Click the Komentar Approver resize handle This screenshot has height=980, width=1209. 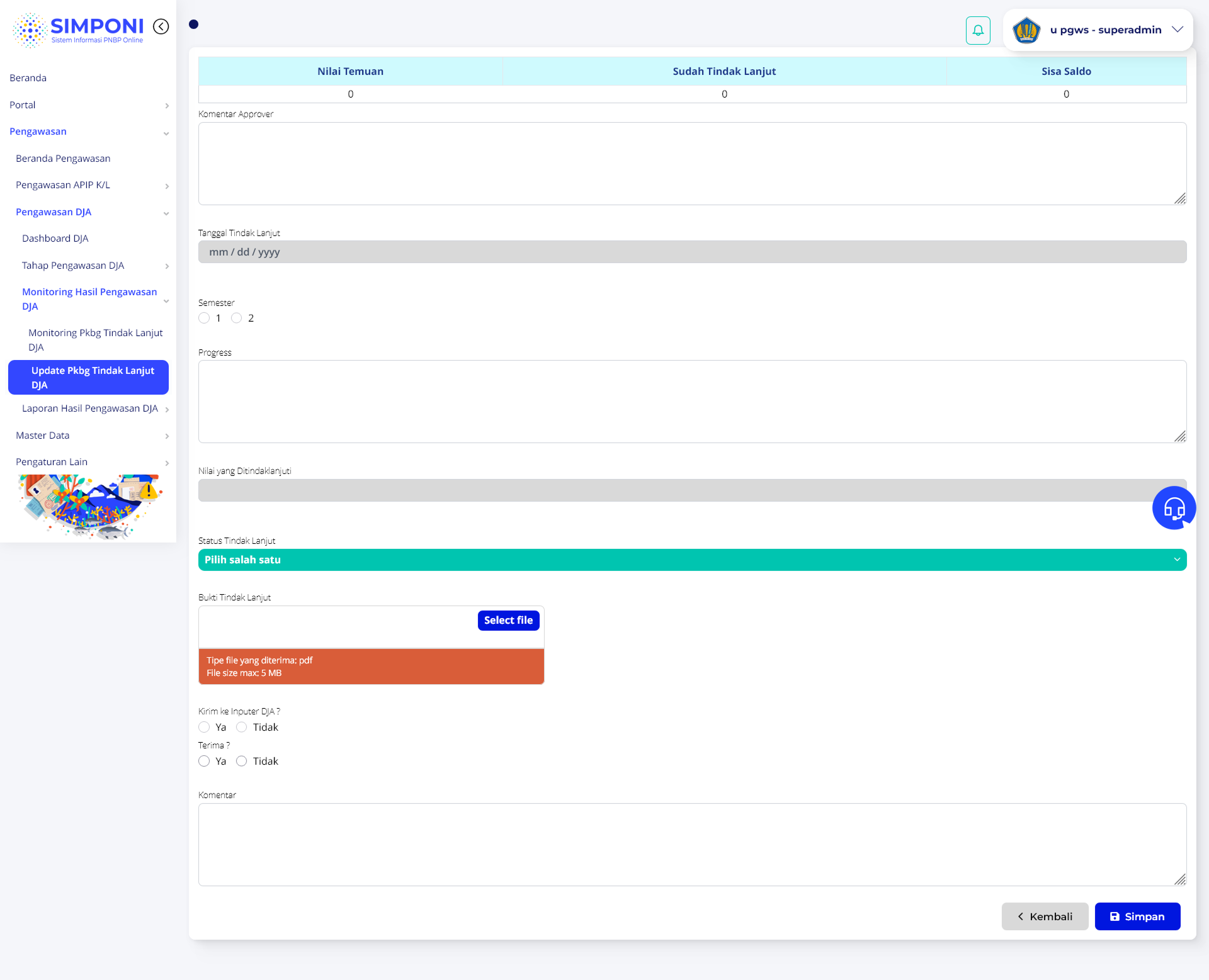pyautogui.click(x=1180, y=198)
